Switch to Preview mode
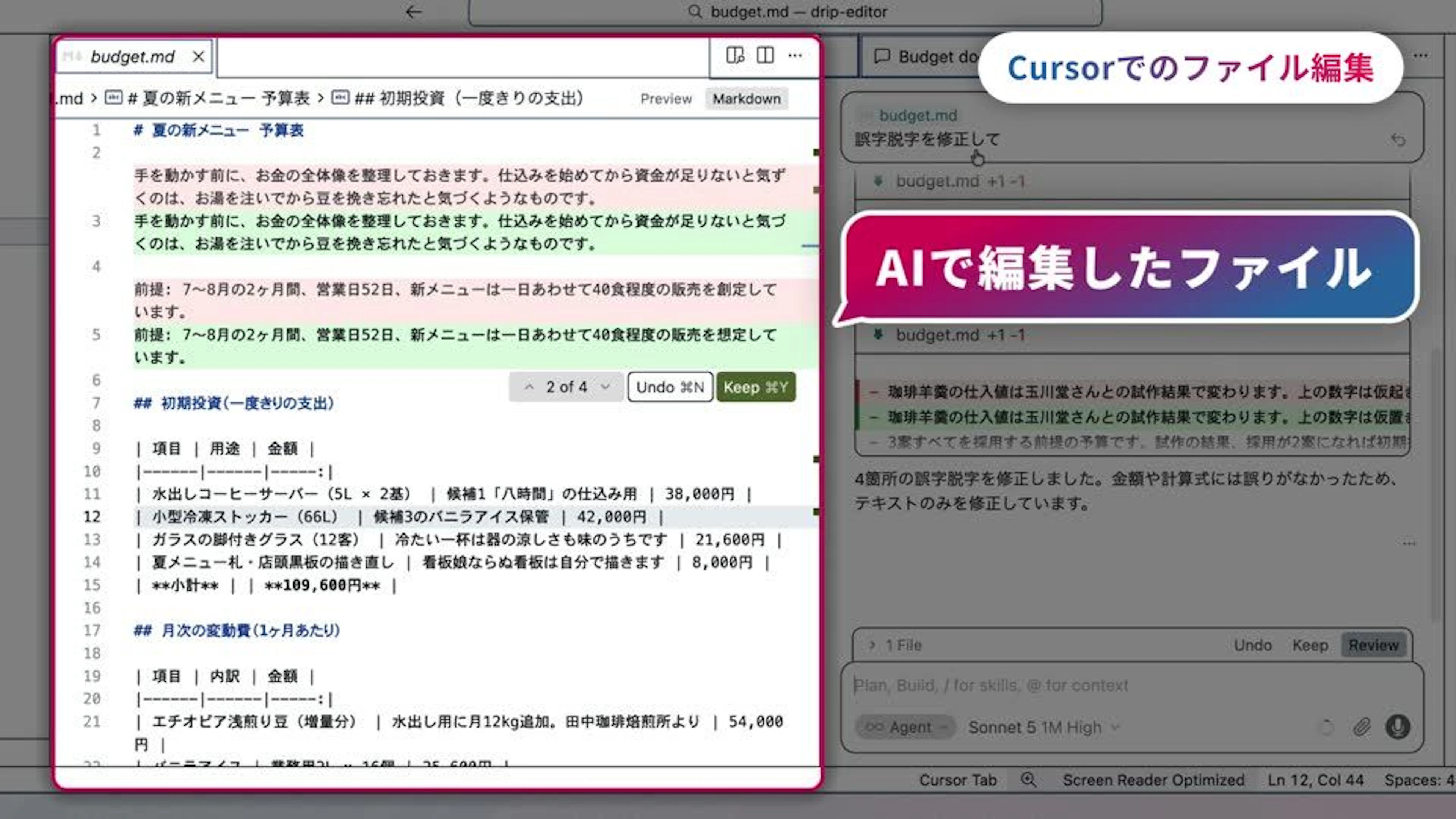This screenshot has width=1456, height=819. point(666,99)
